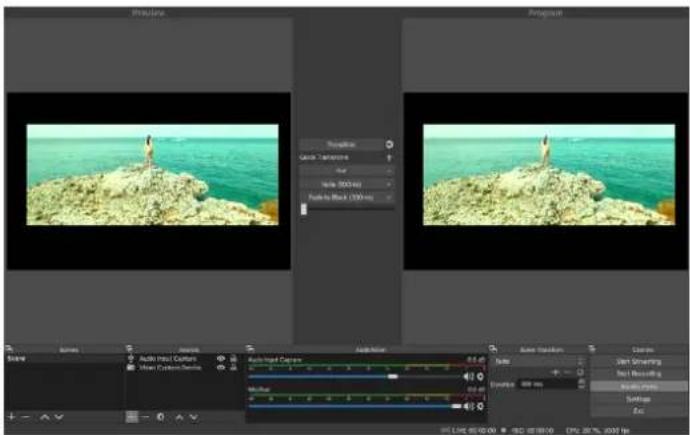Add a new scene with plus button
This screenshot has width=690, height=435.
(x=12, y=417)
